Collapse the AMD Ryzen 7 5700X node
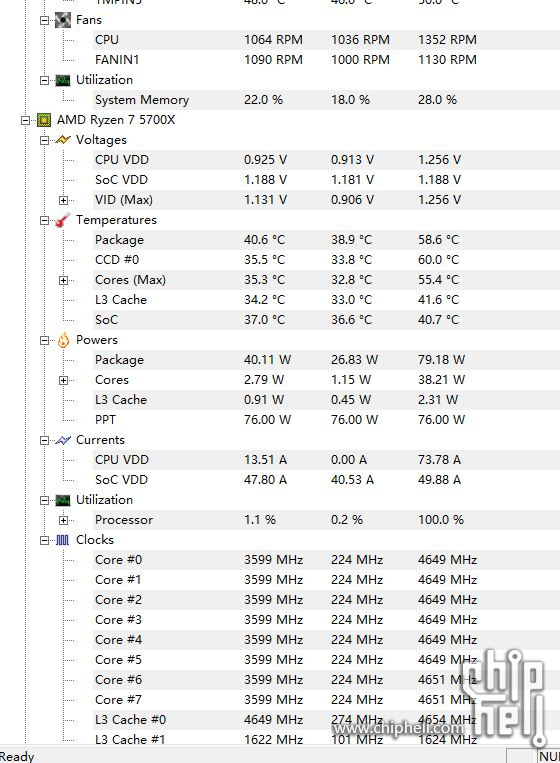 tap(25, 120)
